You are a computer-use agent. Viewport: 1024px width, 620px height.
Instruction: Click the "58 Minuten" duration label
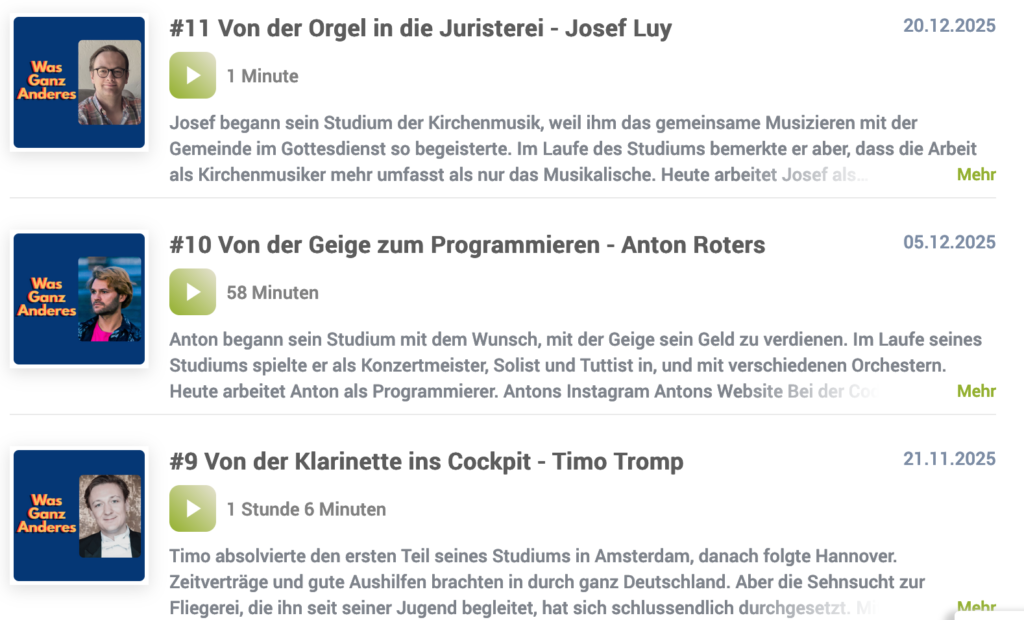coord(273,293)
